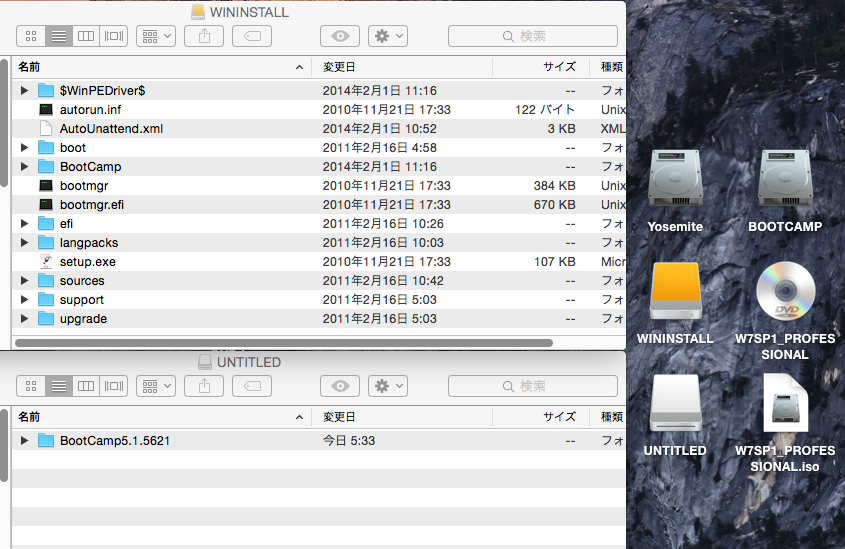Screen dimensions: 845x549
Task: Click share button in WININSTALL window
Action: pyautogui.click(x=204, y=36)
